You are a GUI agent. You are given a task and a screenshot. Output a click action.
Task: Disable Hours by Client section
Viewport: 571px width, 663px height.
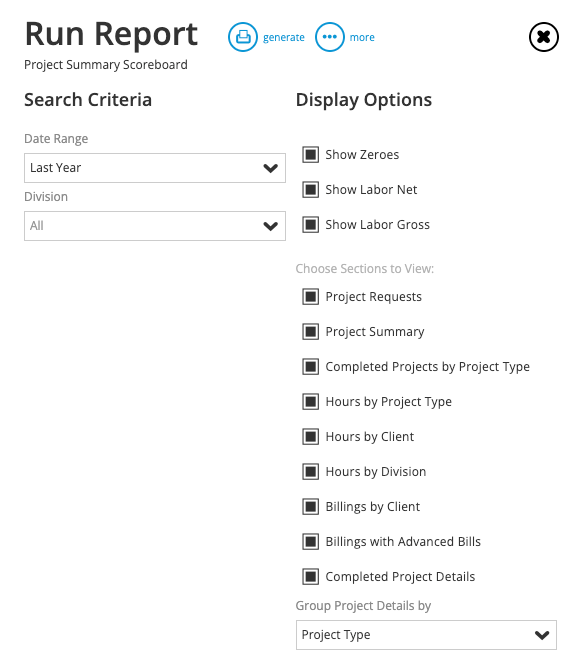click(310, 437)
